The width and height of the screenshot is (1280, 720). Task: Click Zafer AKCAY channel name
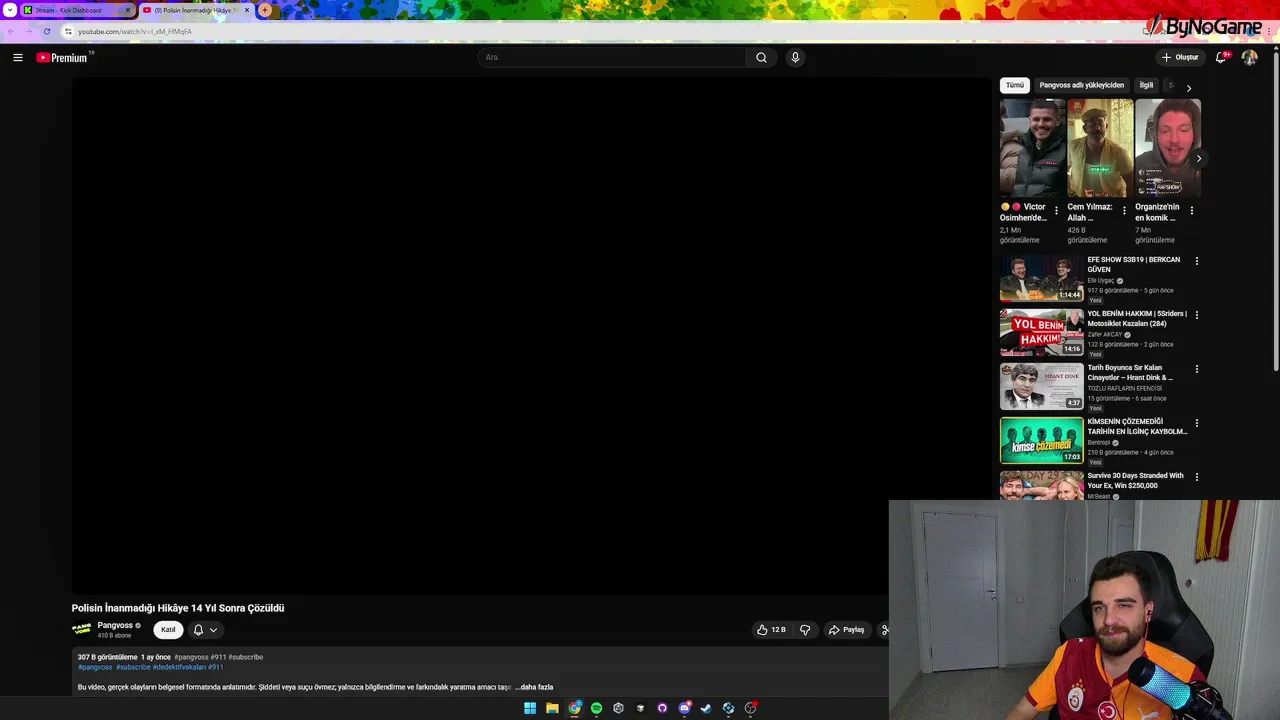1105,335
